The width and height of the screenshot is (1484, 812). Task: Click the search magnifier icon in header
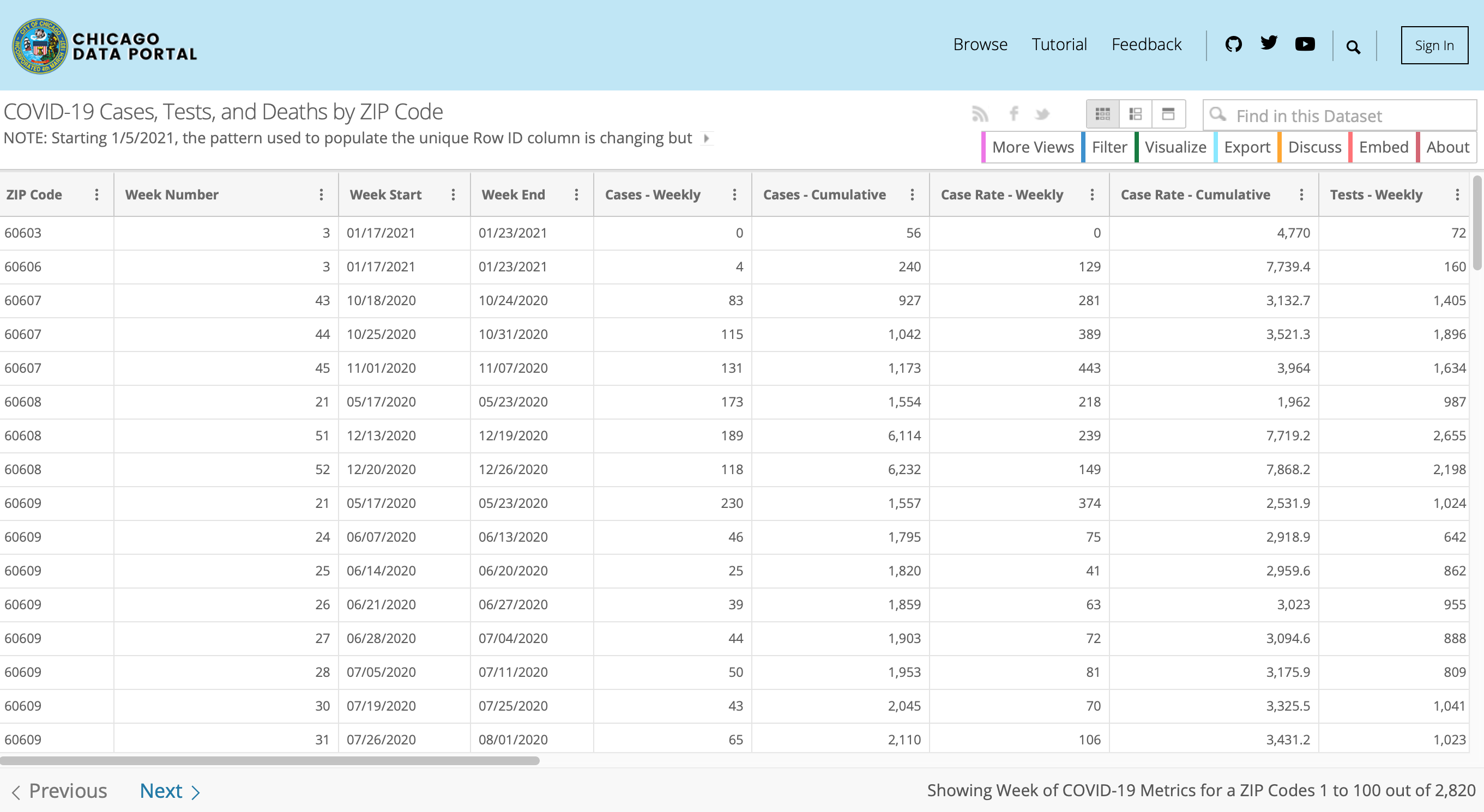(x=1353, y=47)
